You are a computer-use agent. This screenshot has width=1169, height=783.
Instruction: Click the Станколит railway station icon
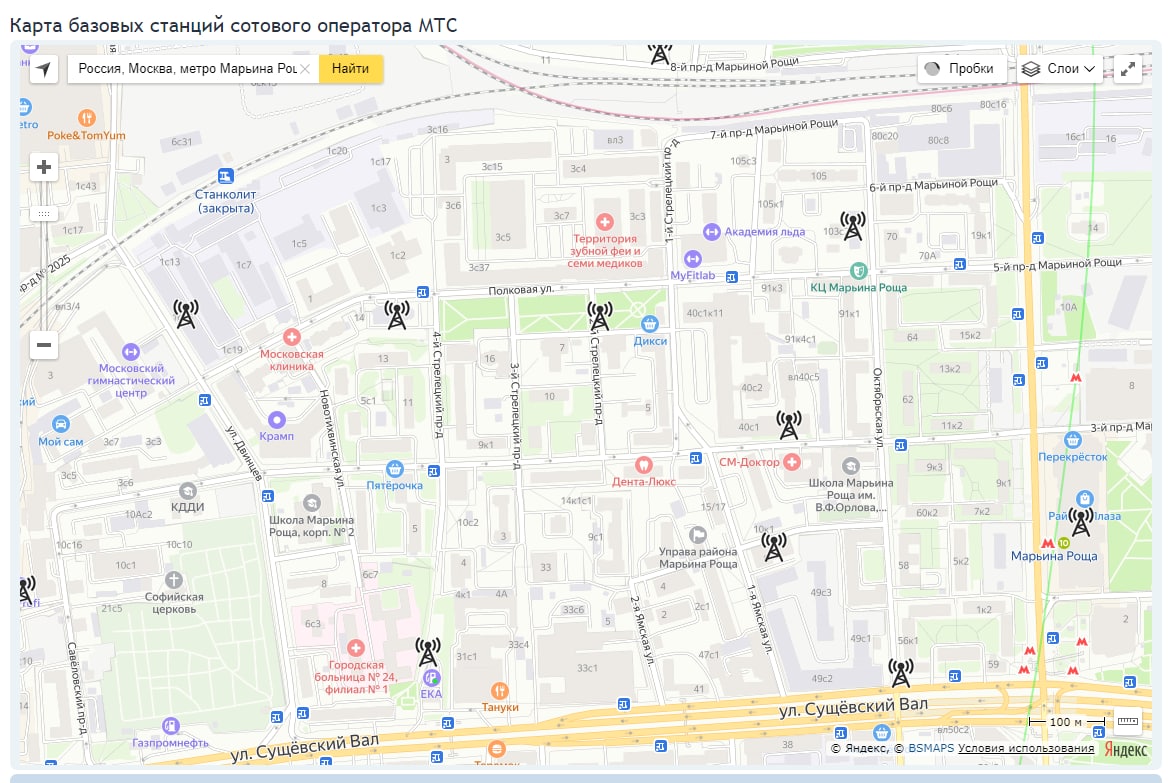click(x=226, y=177)
